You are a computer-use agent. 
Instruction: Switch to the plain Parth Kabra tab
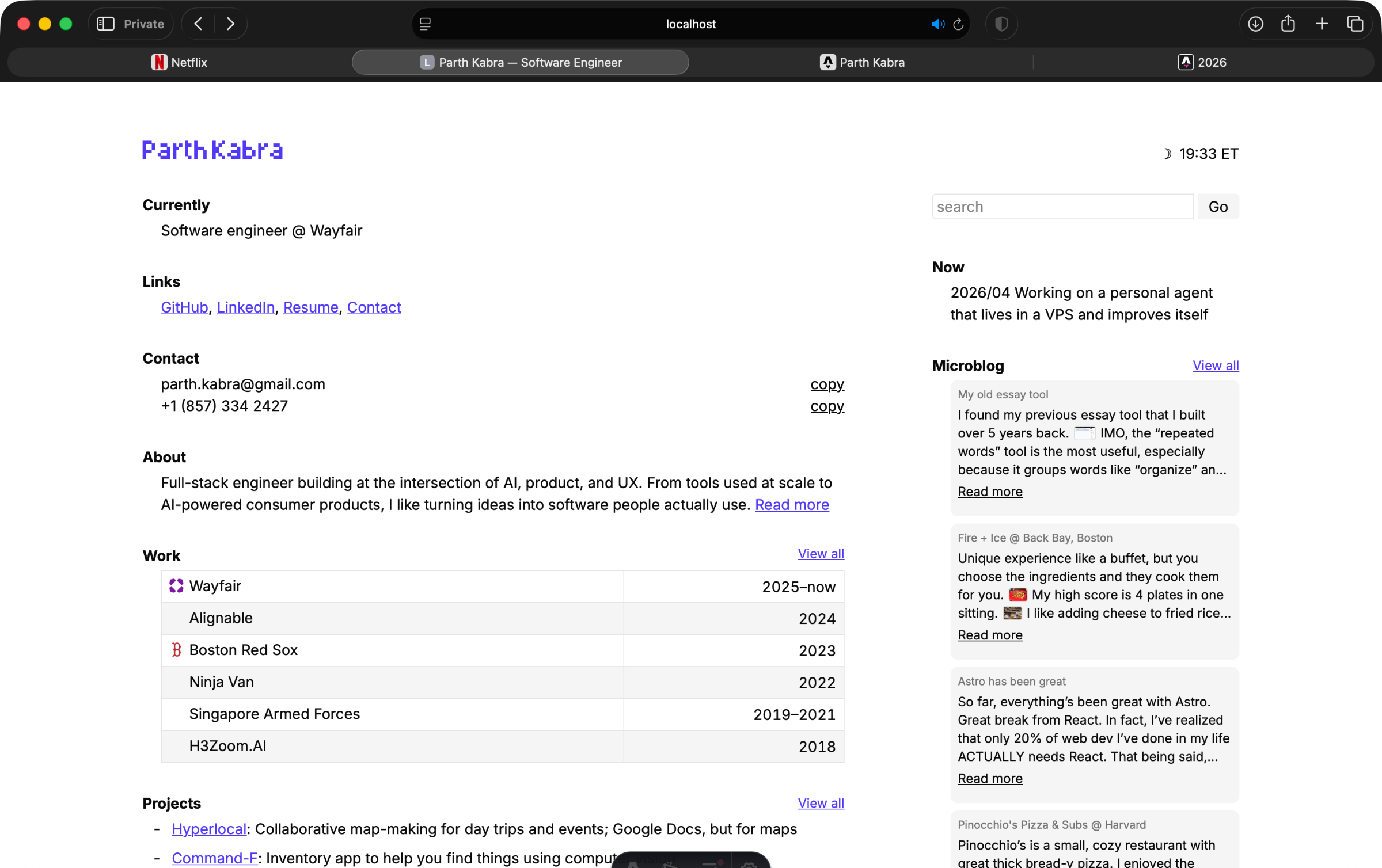(x=862, y=62)
